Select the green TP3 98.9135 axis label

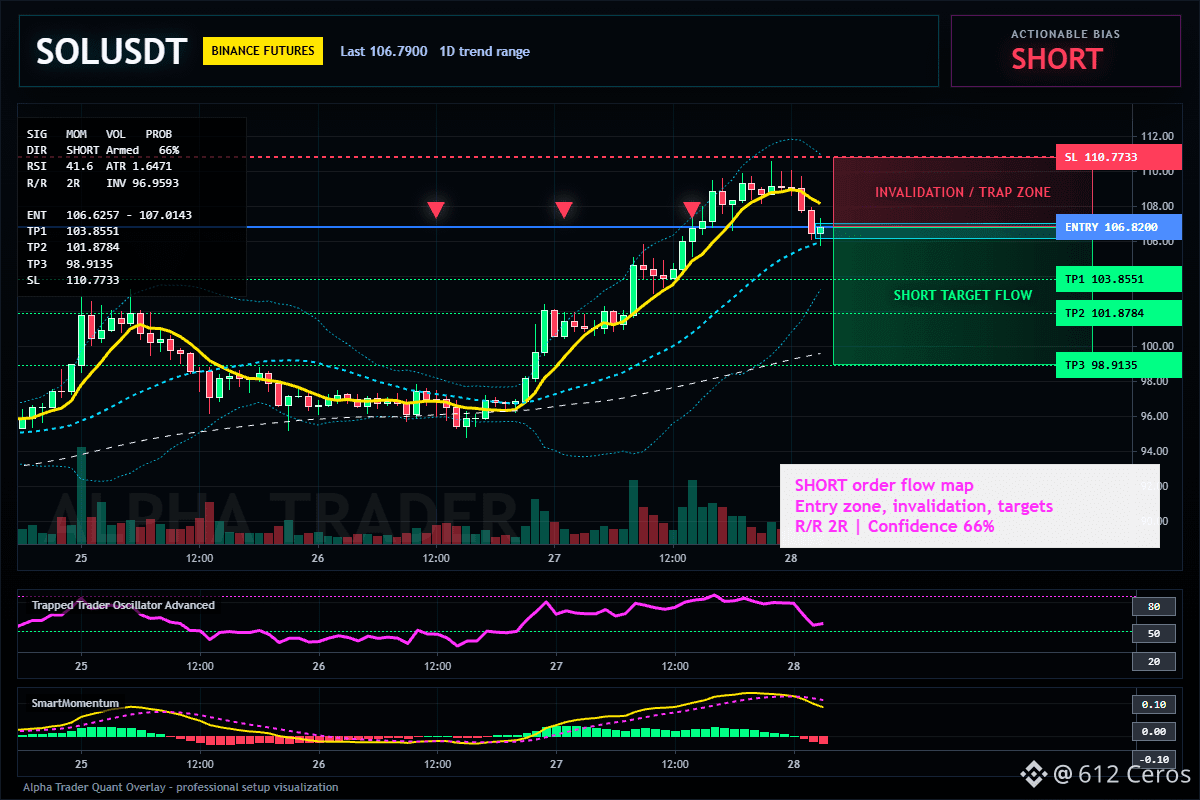(x=1117, y=365)
